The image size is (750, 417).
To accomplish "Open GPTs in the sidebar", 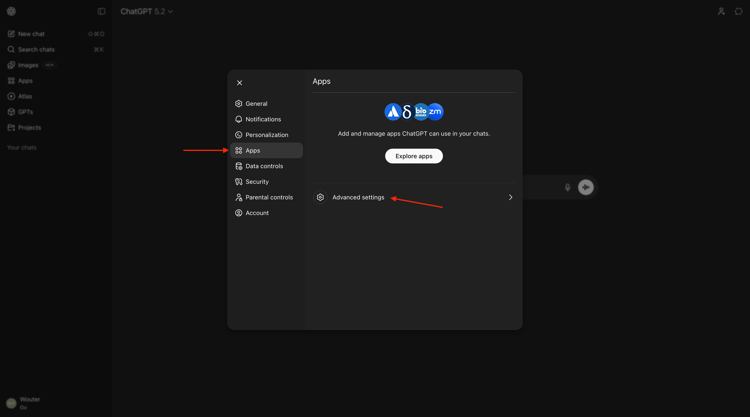I will pos(55,112).
